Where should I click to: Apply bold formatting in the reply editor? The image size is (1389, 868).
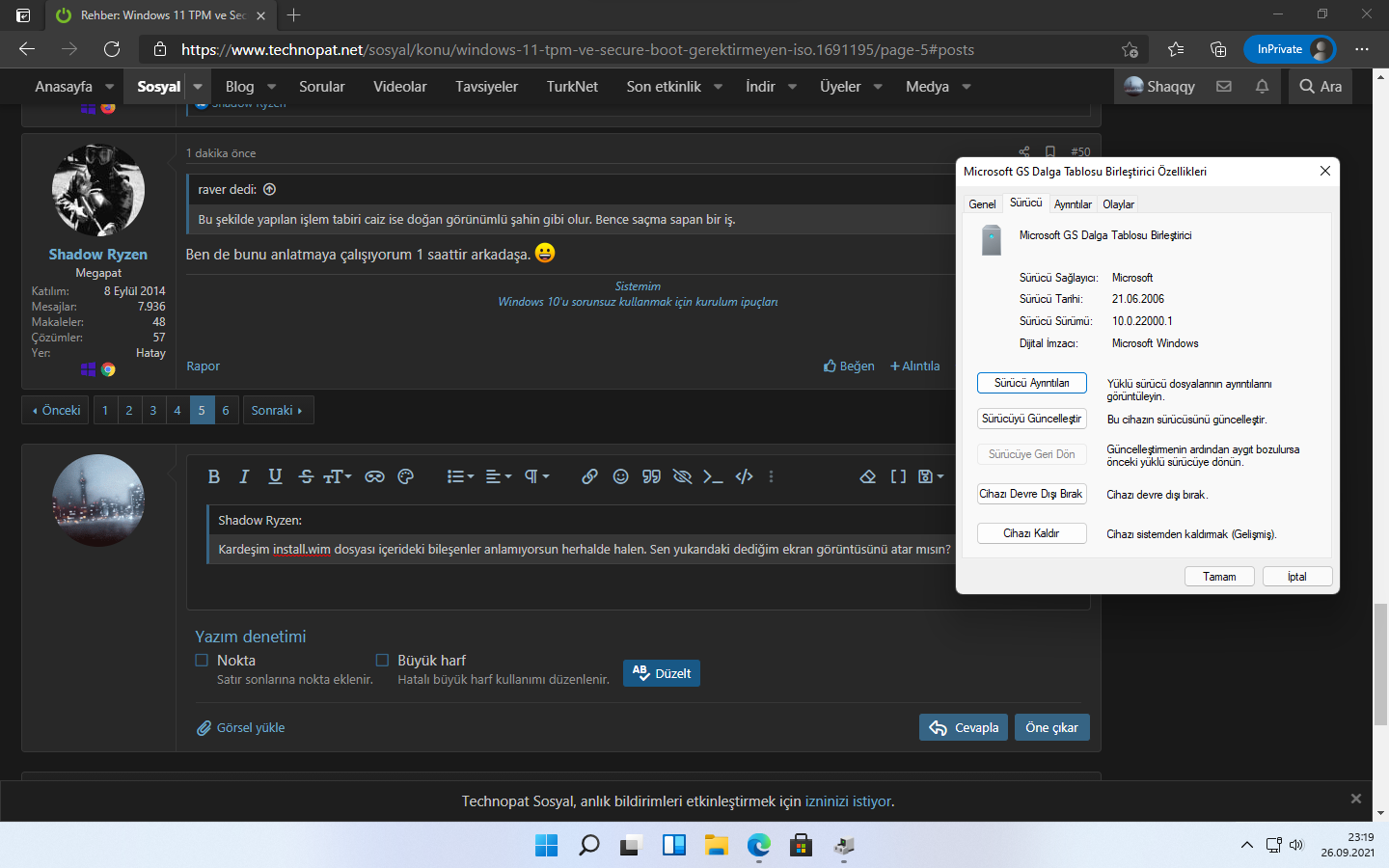point(214,476)
